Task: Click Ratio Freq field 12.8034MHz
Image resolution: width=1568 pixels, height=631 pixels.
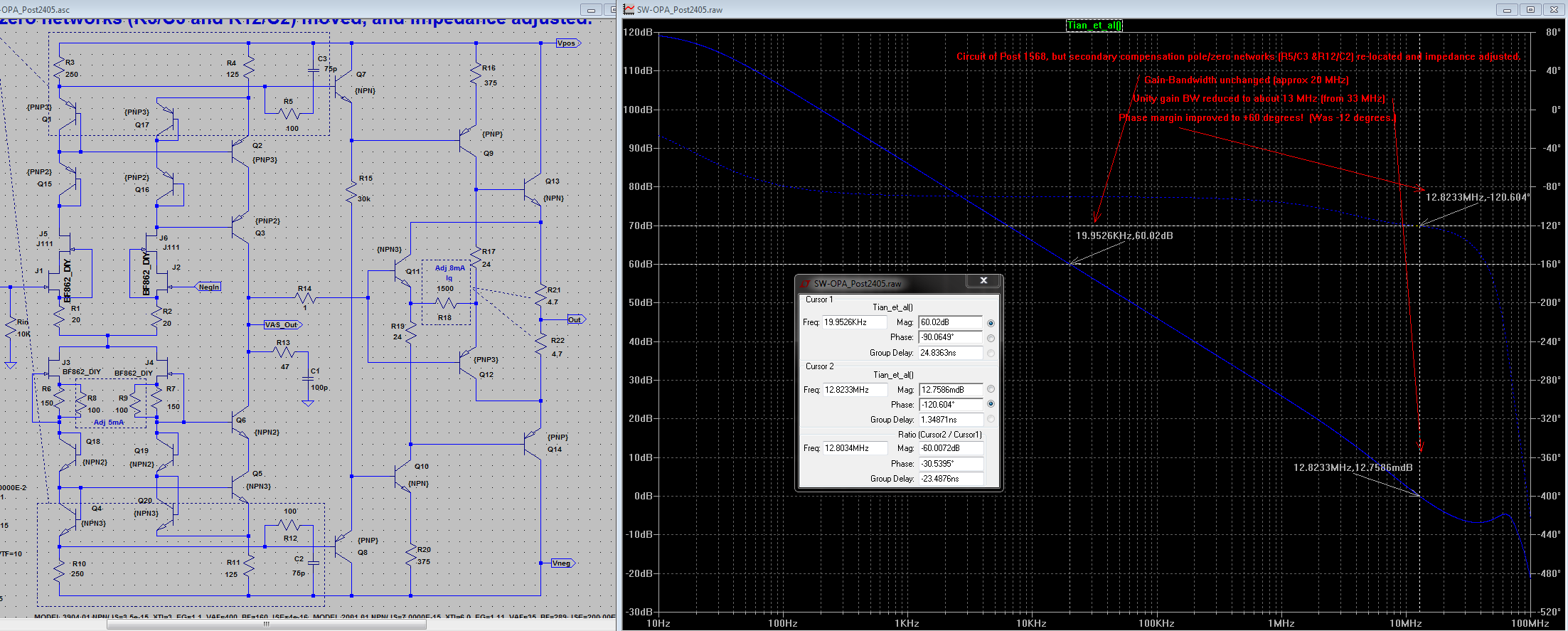Action: tap(855, 448)
